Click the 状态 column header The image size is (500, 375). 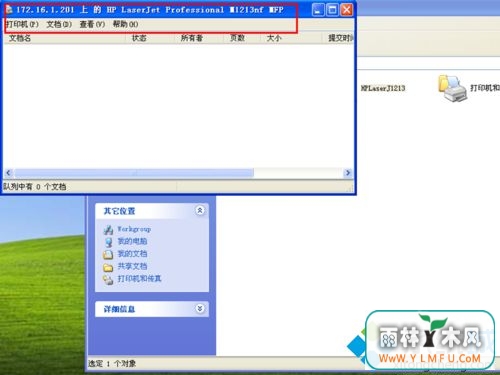tap(152, 38)
